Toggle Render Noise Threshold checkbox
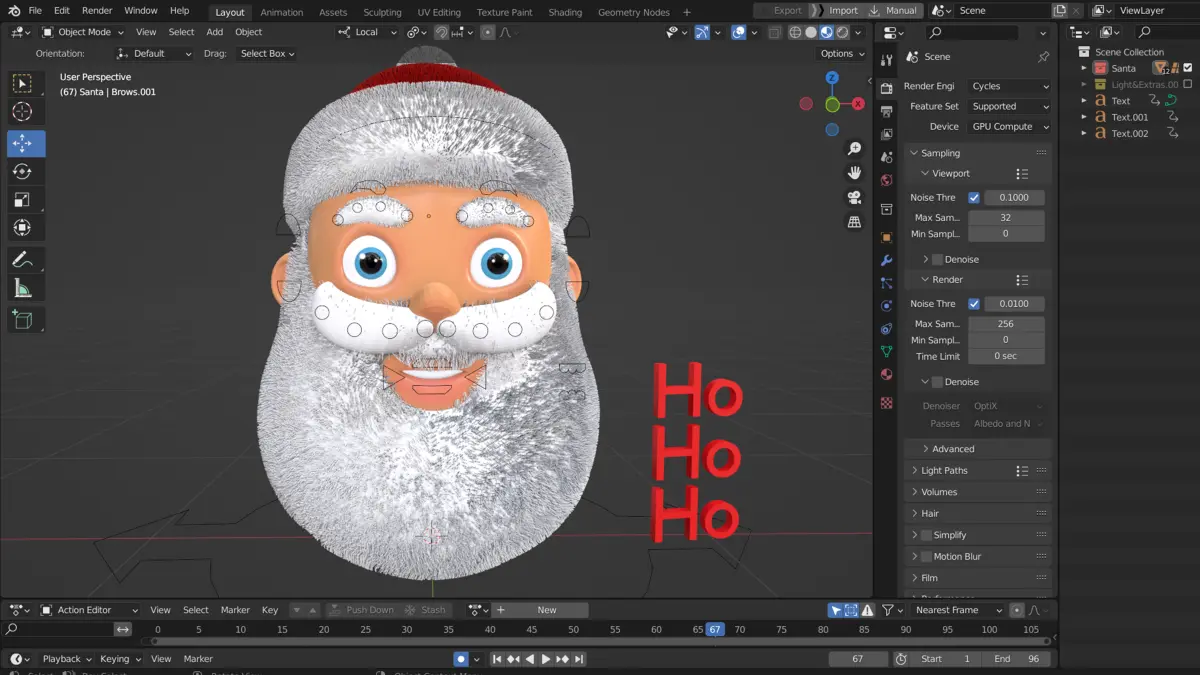The image size is (1200, 675). coord(974,304)
